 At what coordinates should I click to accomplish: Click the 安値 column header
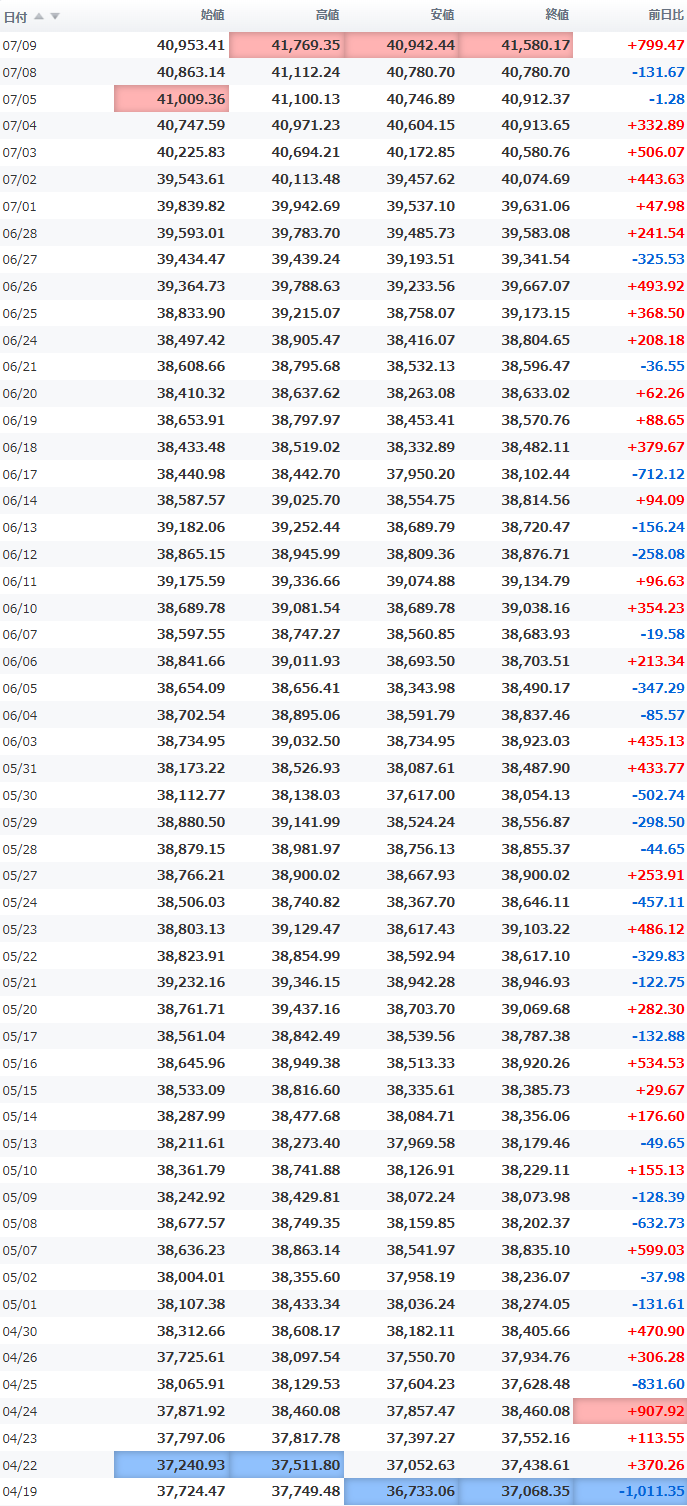coord(442,15)
